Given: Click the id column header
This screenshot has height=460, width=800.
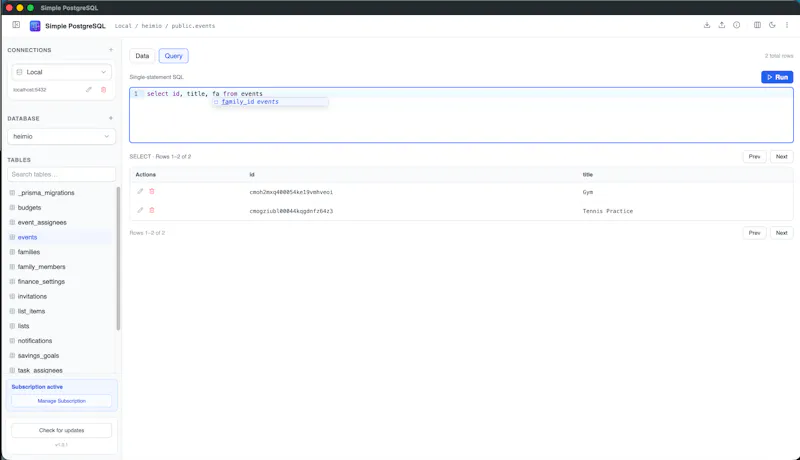Looking at the screenshot, I should pos(252,174).
